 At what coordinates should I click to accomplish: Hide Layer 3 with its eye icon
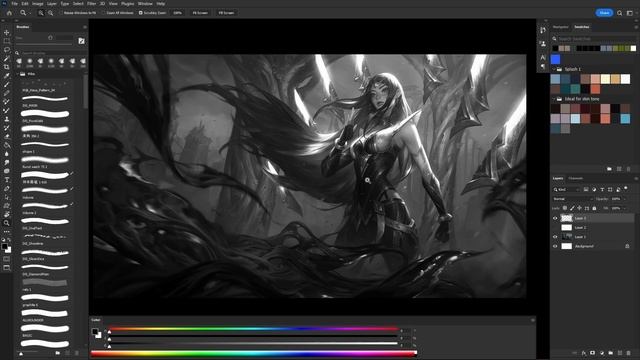(x=555, y=218)
